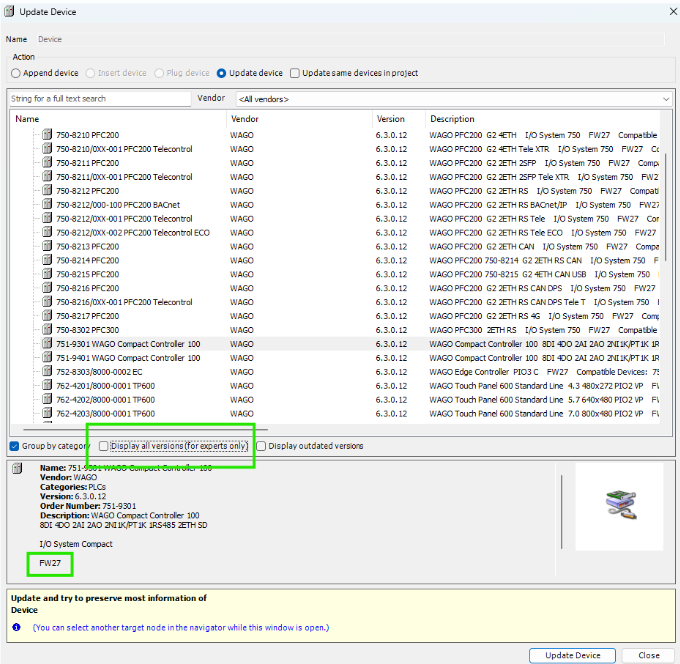Click the full text search field
Viewport: 680px width, 664px height.
tap(100, 99)
